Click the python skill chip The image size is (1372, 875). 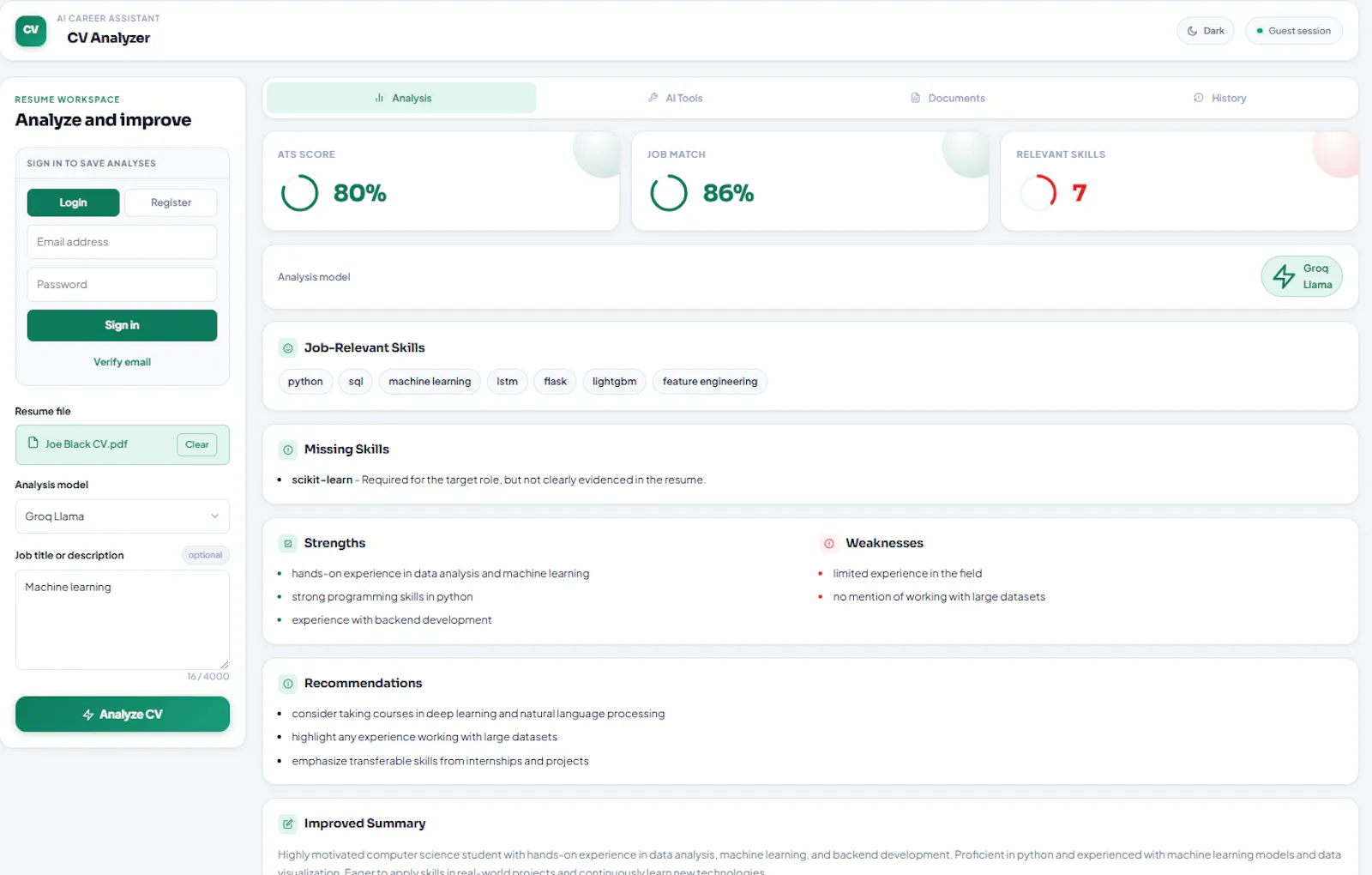[305, 381]
